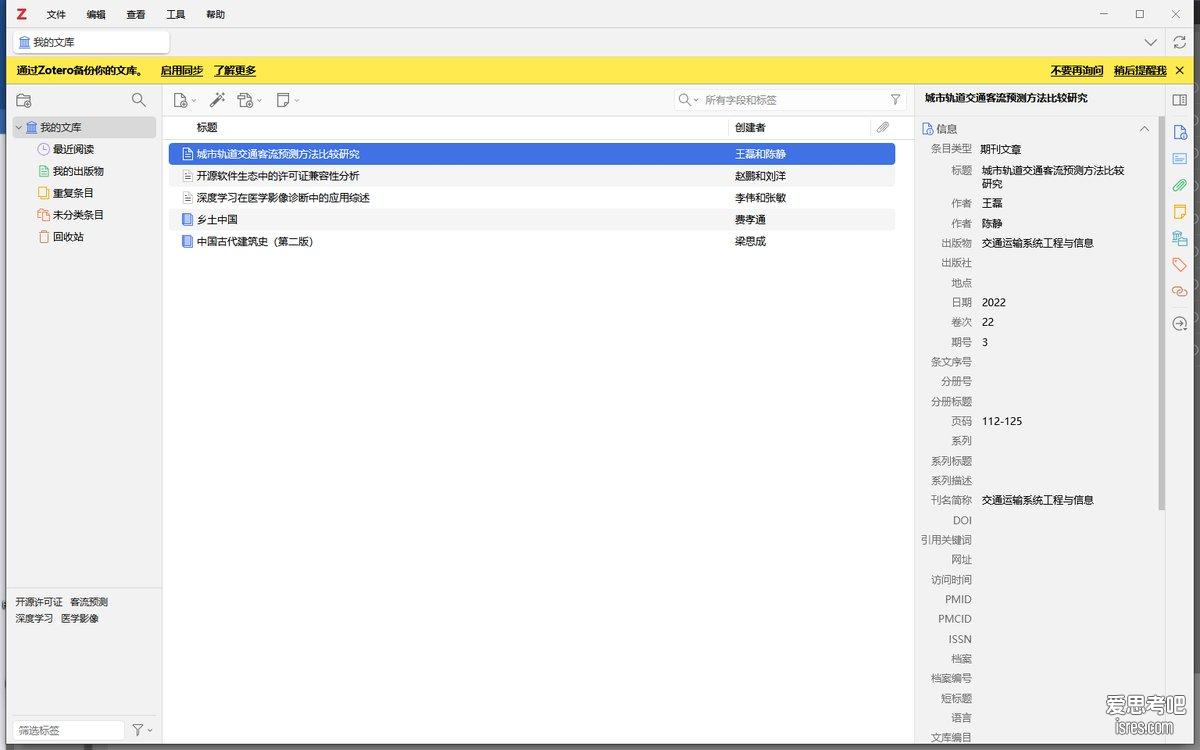This screenshot has height=750, width=1200.
Task: Open 回收站 in the sidebar
Action: pos(68,237)
